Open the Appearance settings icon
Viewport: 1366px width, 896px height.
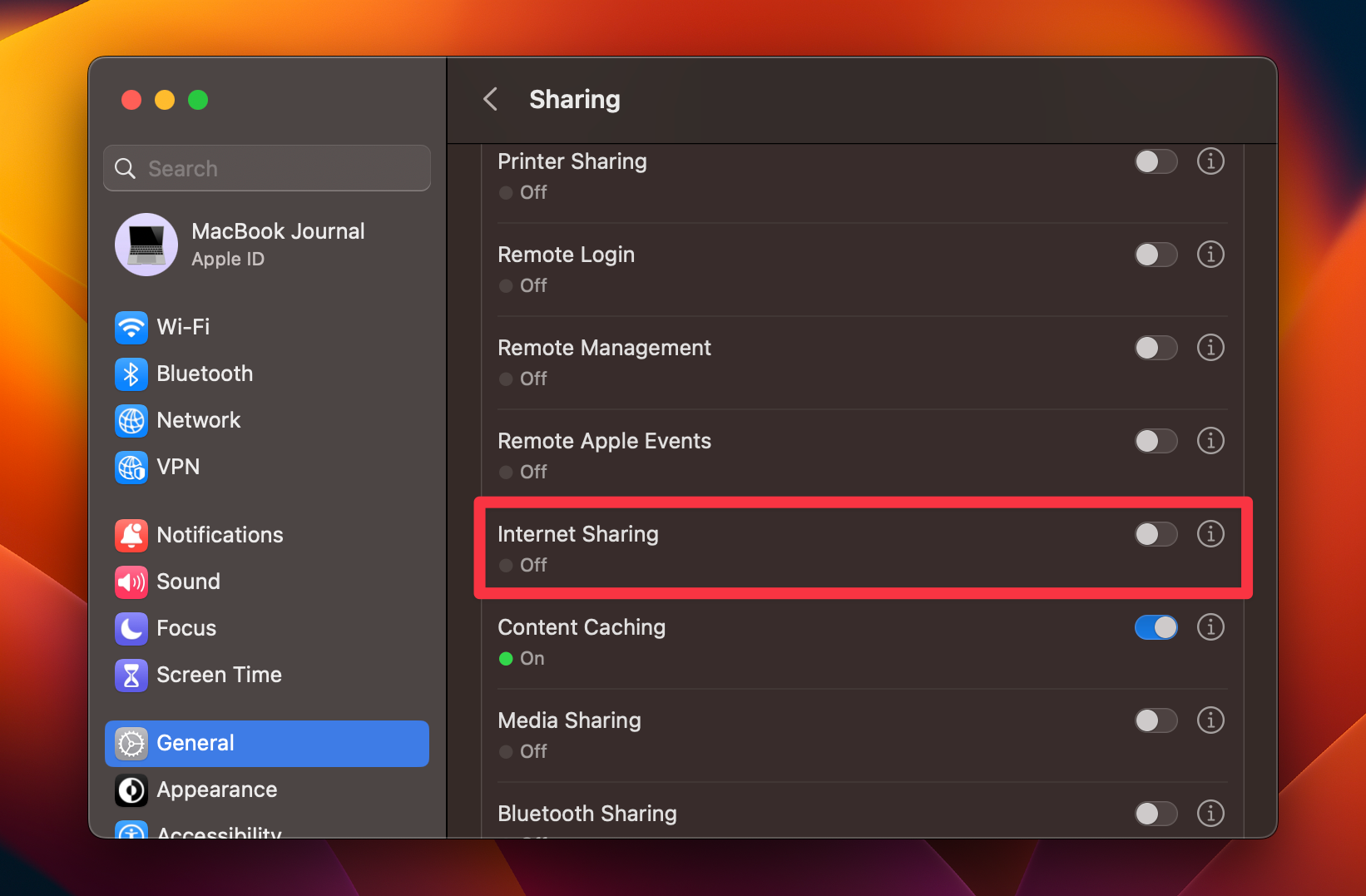pos(131,790)
